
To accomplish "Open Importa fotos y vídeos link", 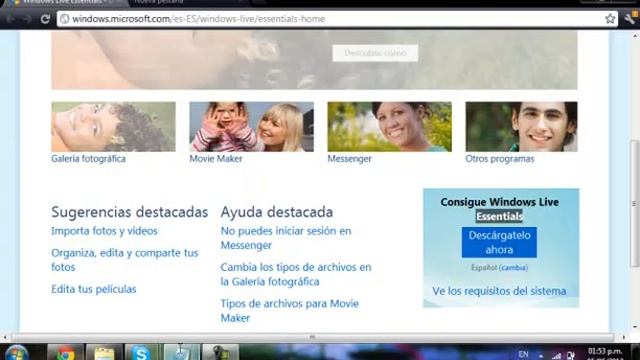I will click(x=104, y=231).
